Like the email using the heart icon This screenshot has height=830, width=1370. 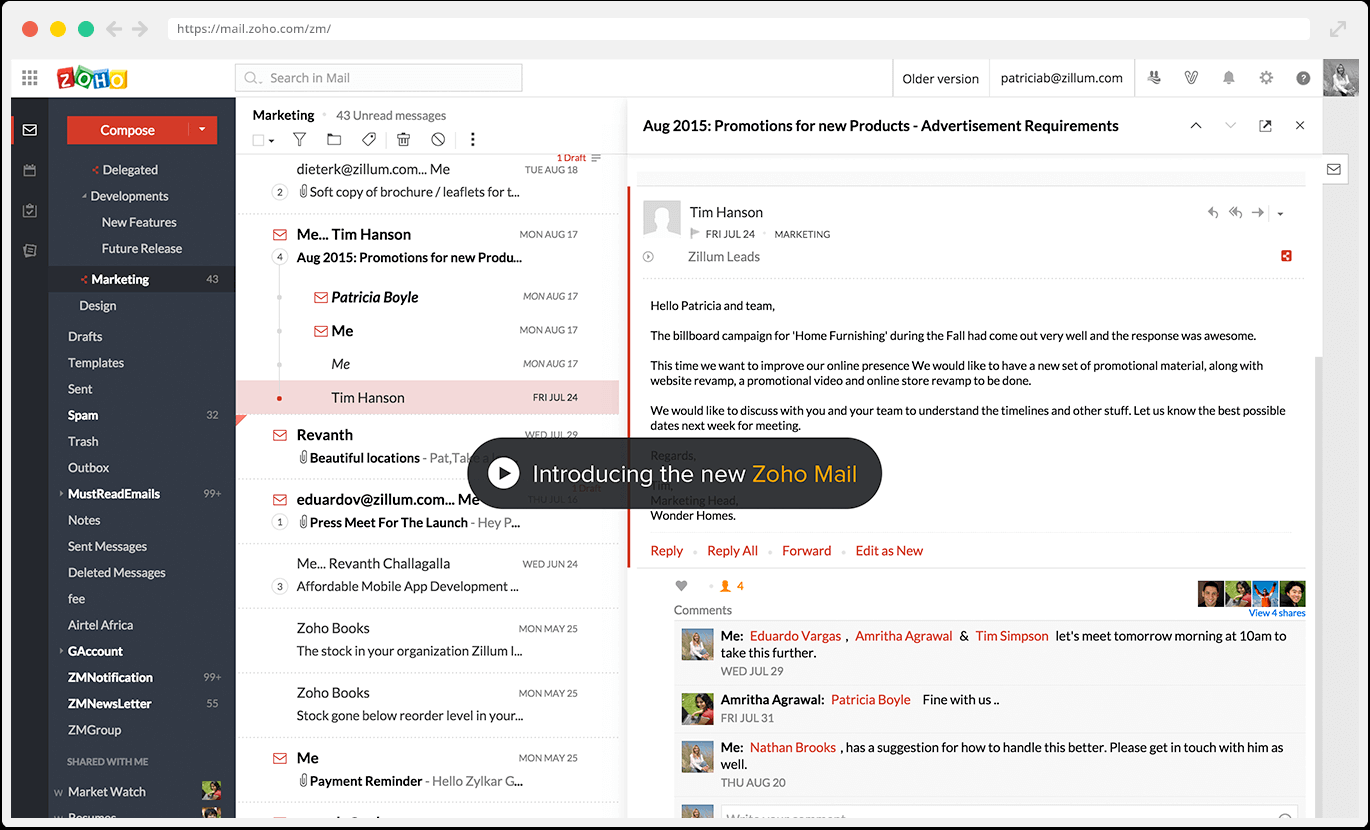click(681, 586)
